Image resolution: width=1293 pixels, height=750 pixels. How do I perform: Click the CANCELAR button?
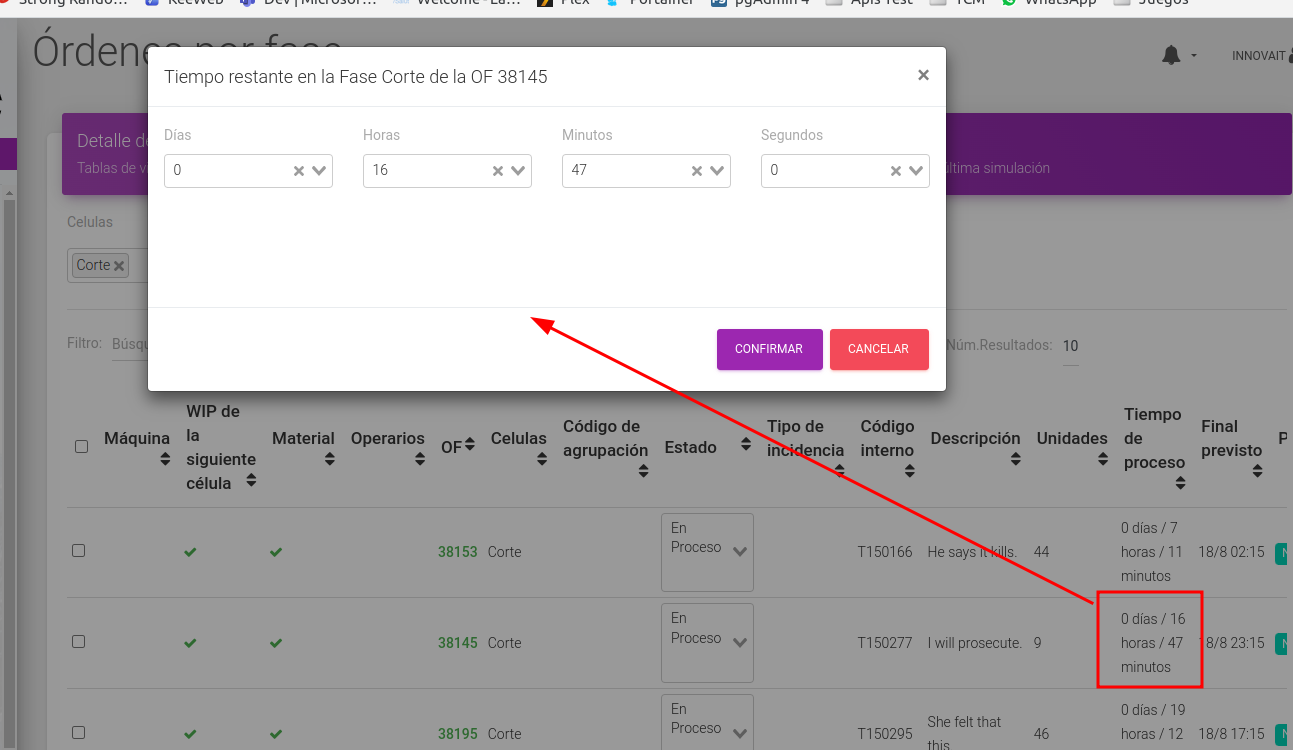pyautogui.click(x=879, y=349)
